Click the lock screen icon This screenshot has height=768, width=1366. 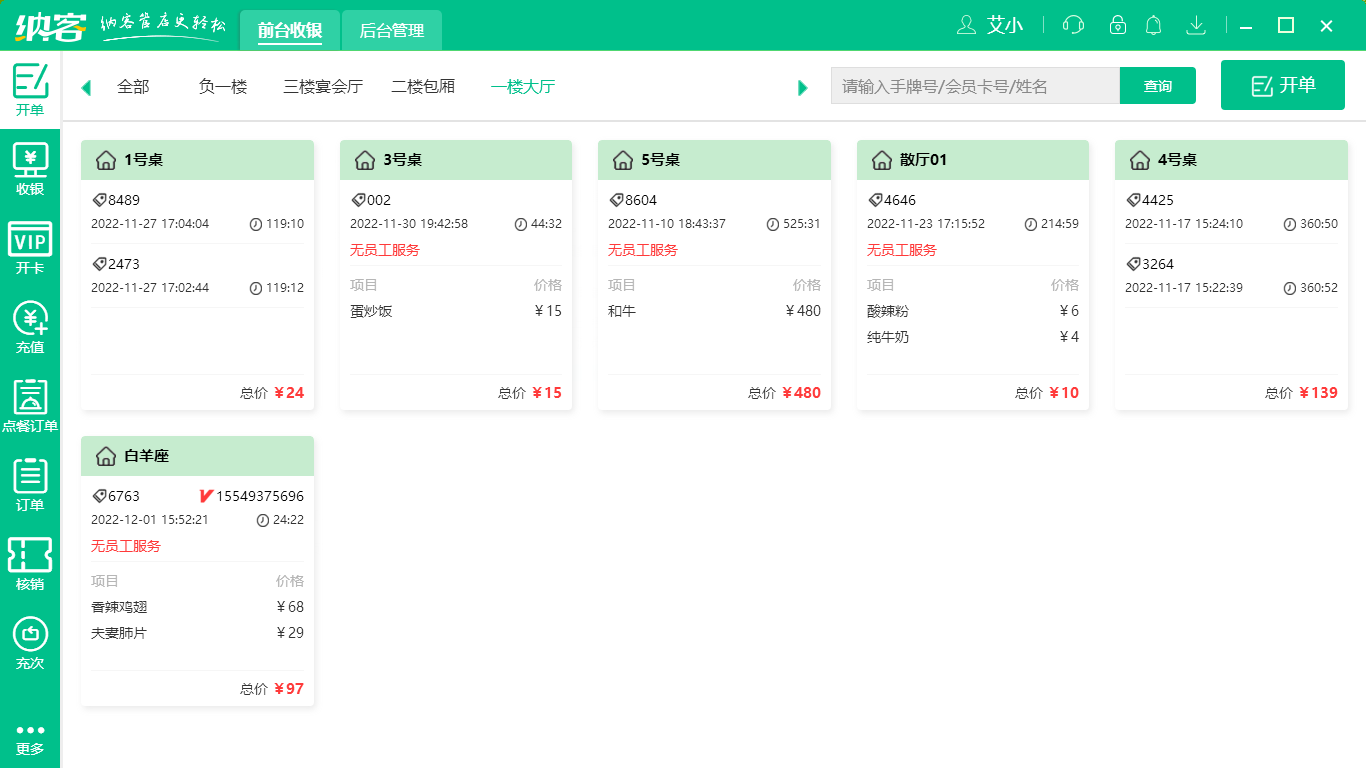point(1118,25)
